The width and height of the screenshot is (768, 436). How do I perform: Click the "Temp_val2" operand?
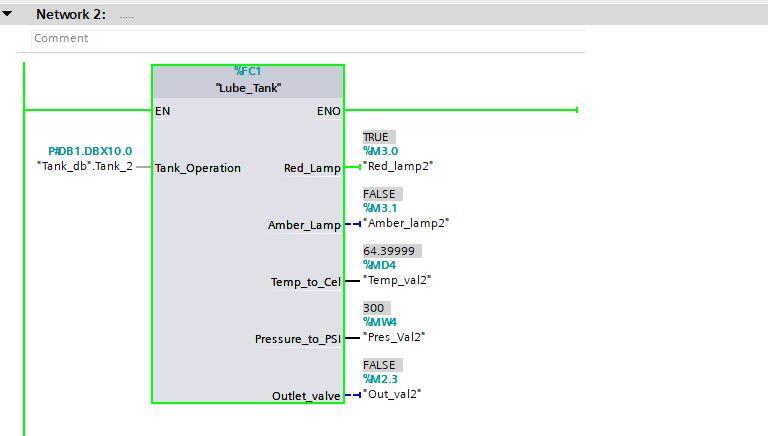coord(397,280)
